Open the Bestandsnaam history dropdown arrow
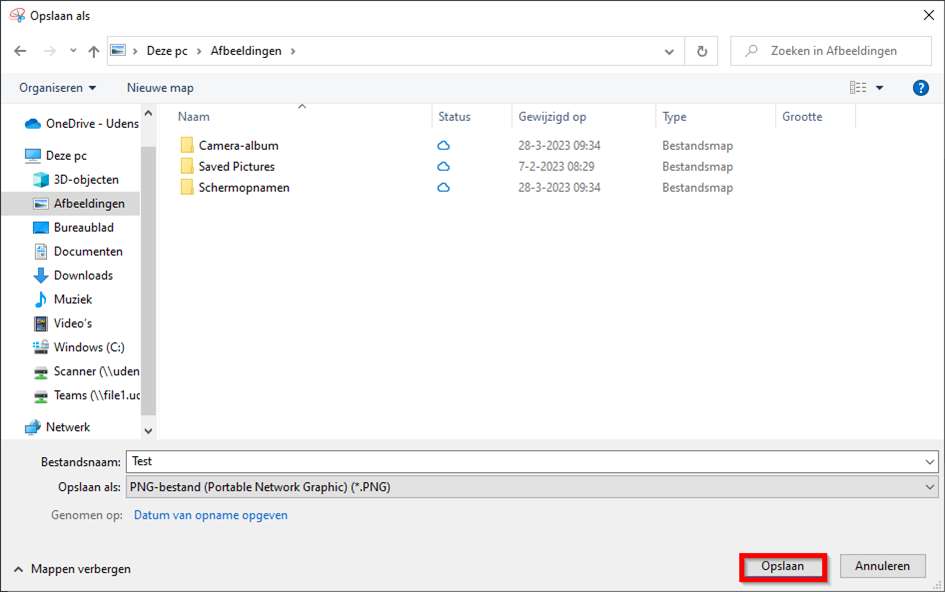The width and height of the screenshot is (945, 592). (x=930, y=462)
